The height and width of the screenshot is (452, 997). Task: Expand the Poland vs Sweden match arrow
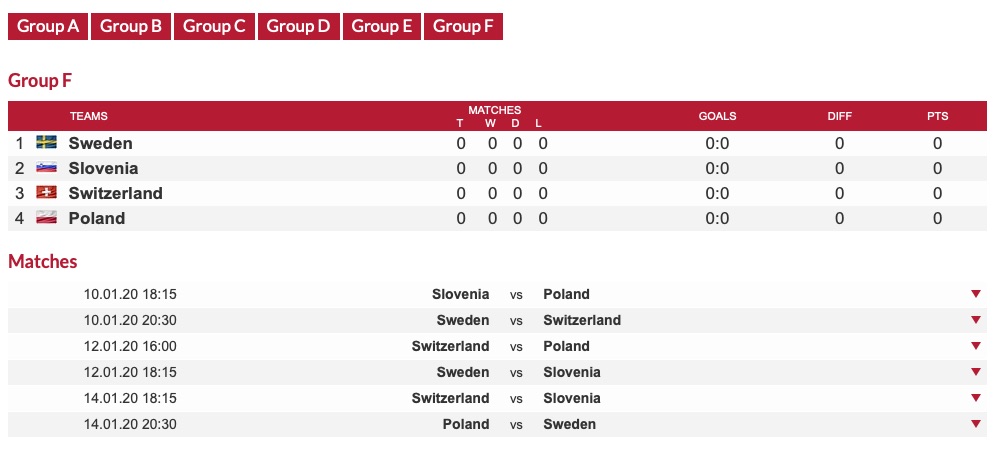point(976,424)
